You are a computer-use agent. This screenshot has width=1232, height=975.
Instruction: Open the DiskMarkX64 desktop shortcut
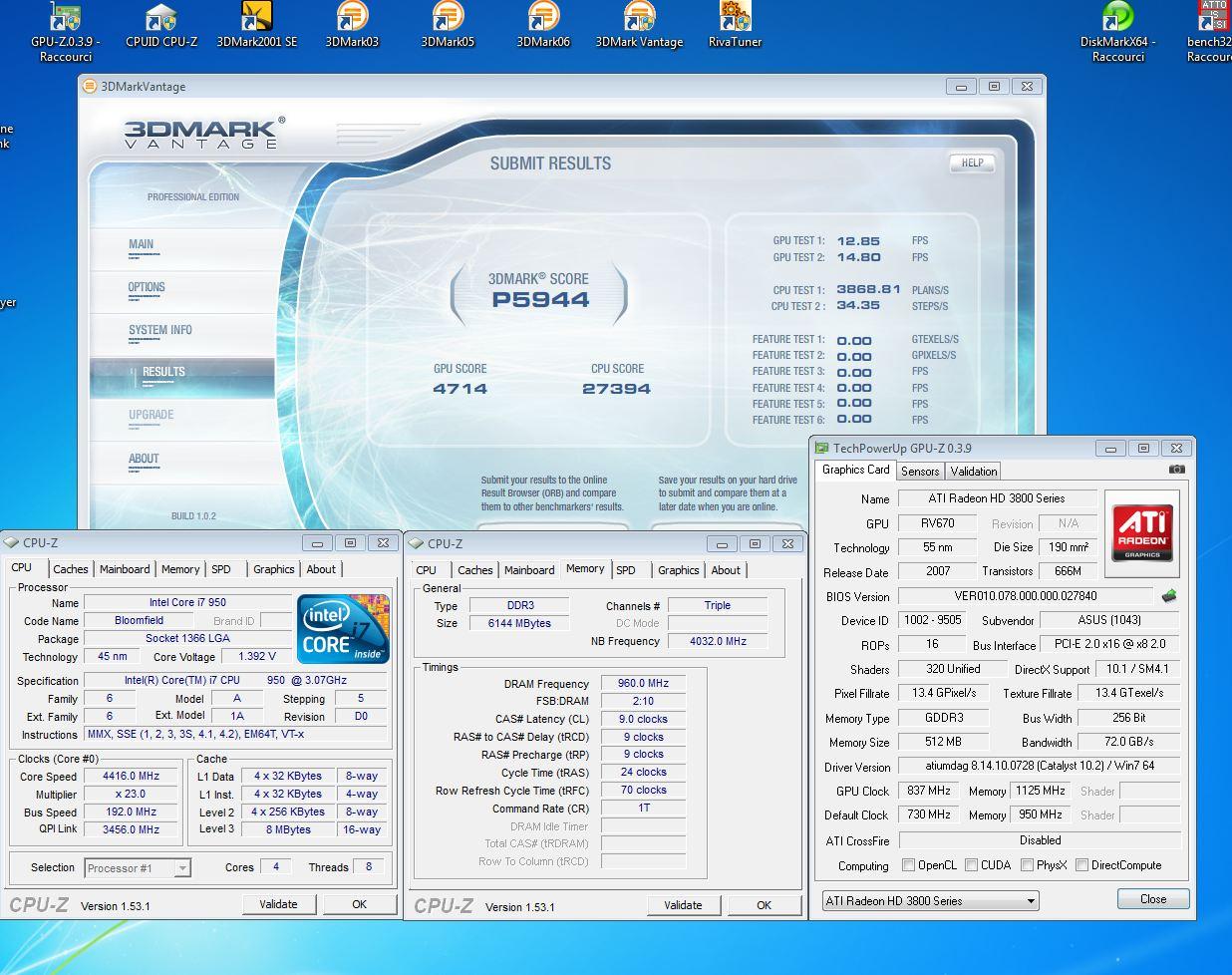[1118, 32]
